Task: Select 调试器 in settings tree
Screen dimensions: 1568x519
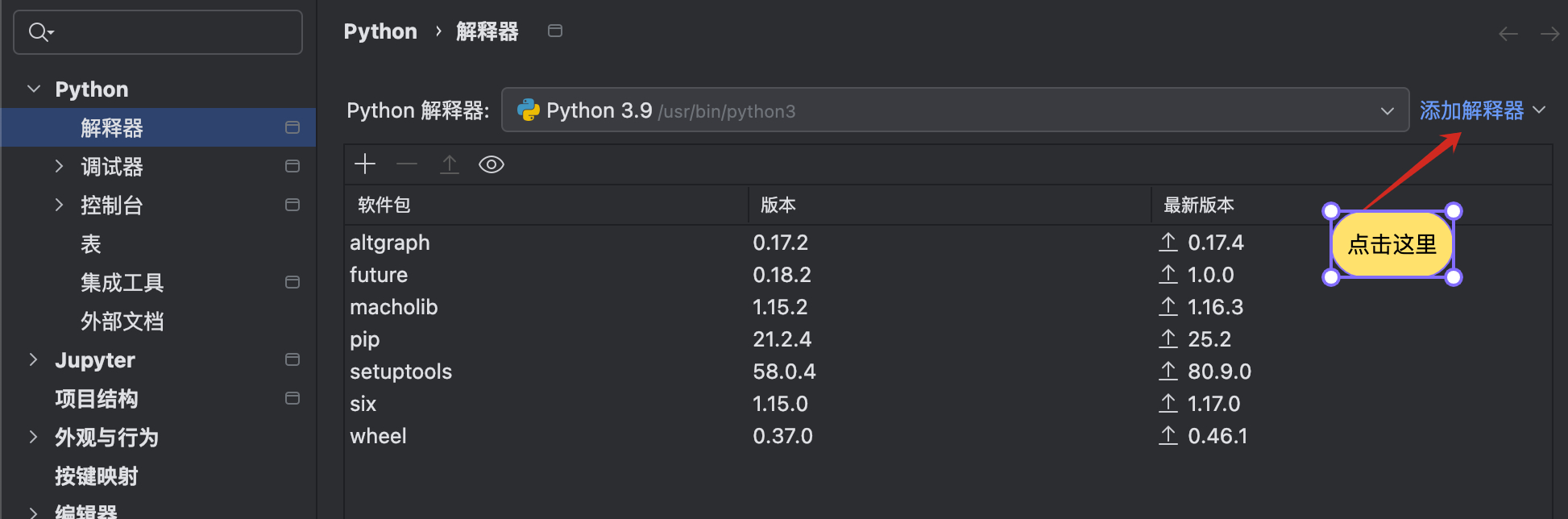Action: coord(158,166)
